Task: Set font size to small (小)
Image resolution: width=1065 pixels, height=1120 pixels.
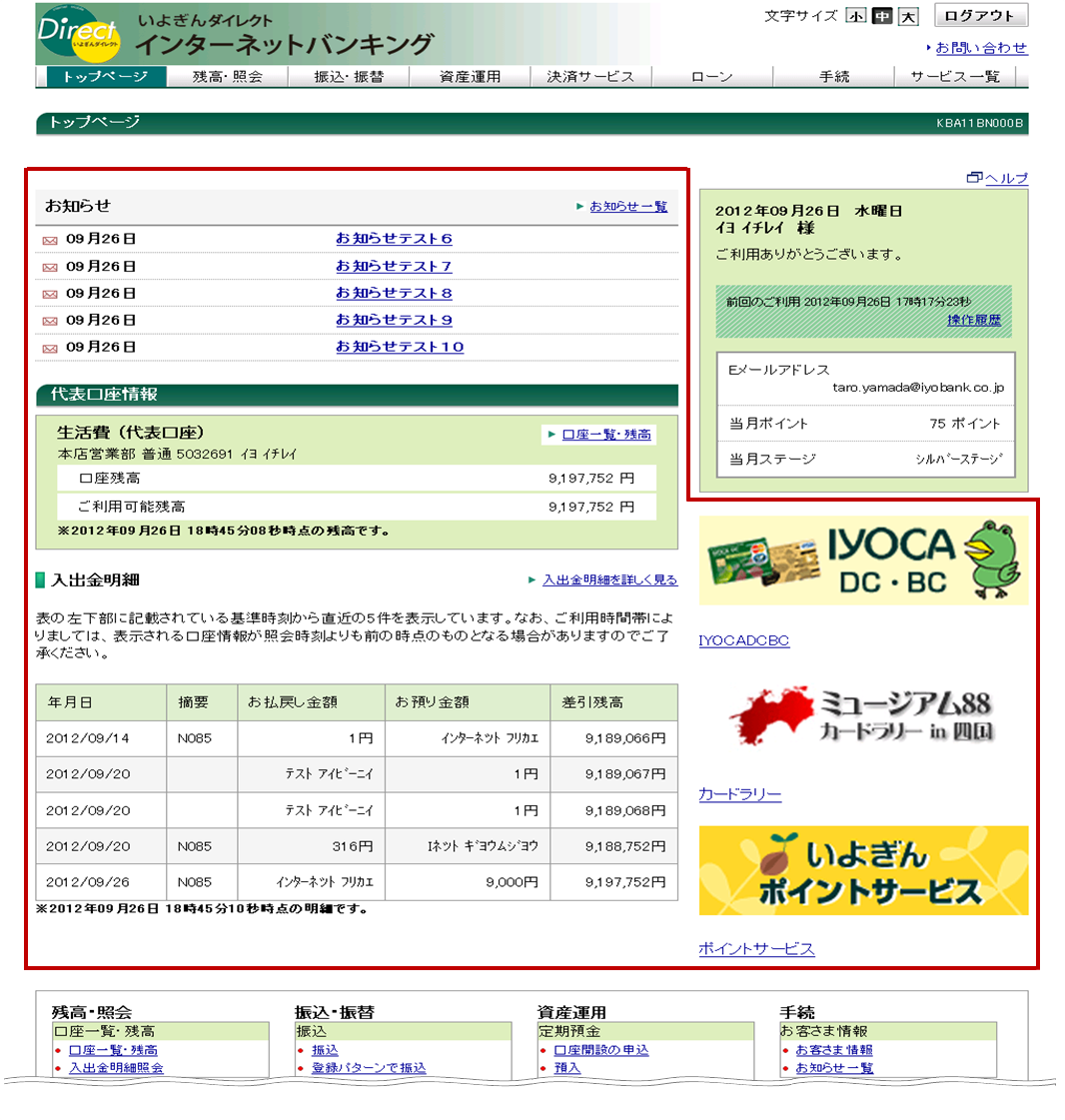Action: 856,16
